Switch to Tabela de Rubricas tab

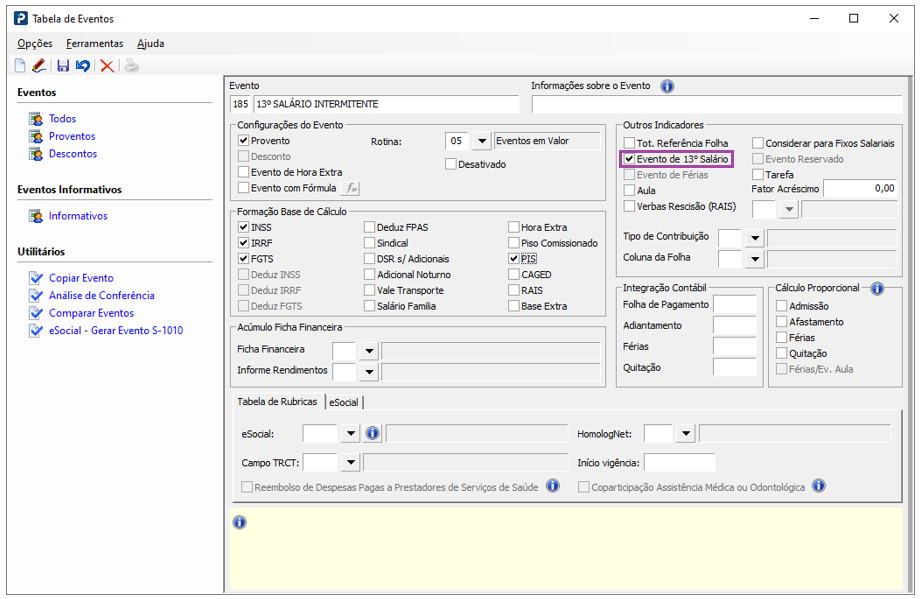pyautogui.click(x=277, y=401)
